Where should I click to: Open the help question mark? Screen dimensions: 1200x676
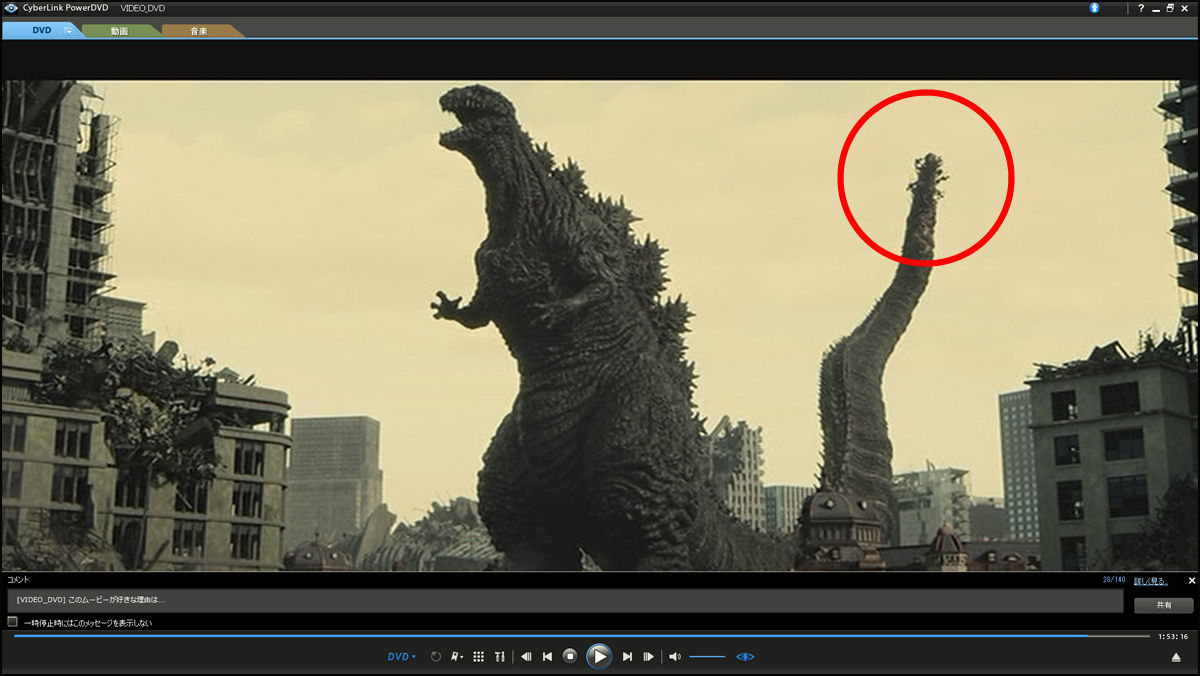(x=1140, y=8)
